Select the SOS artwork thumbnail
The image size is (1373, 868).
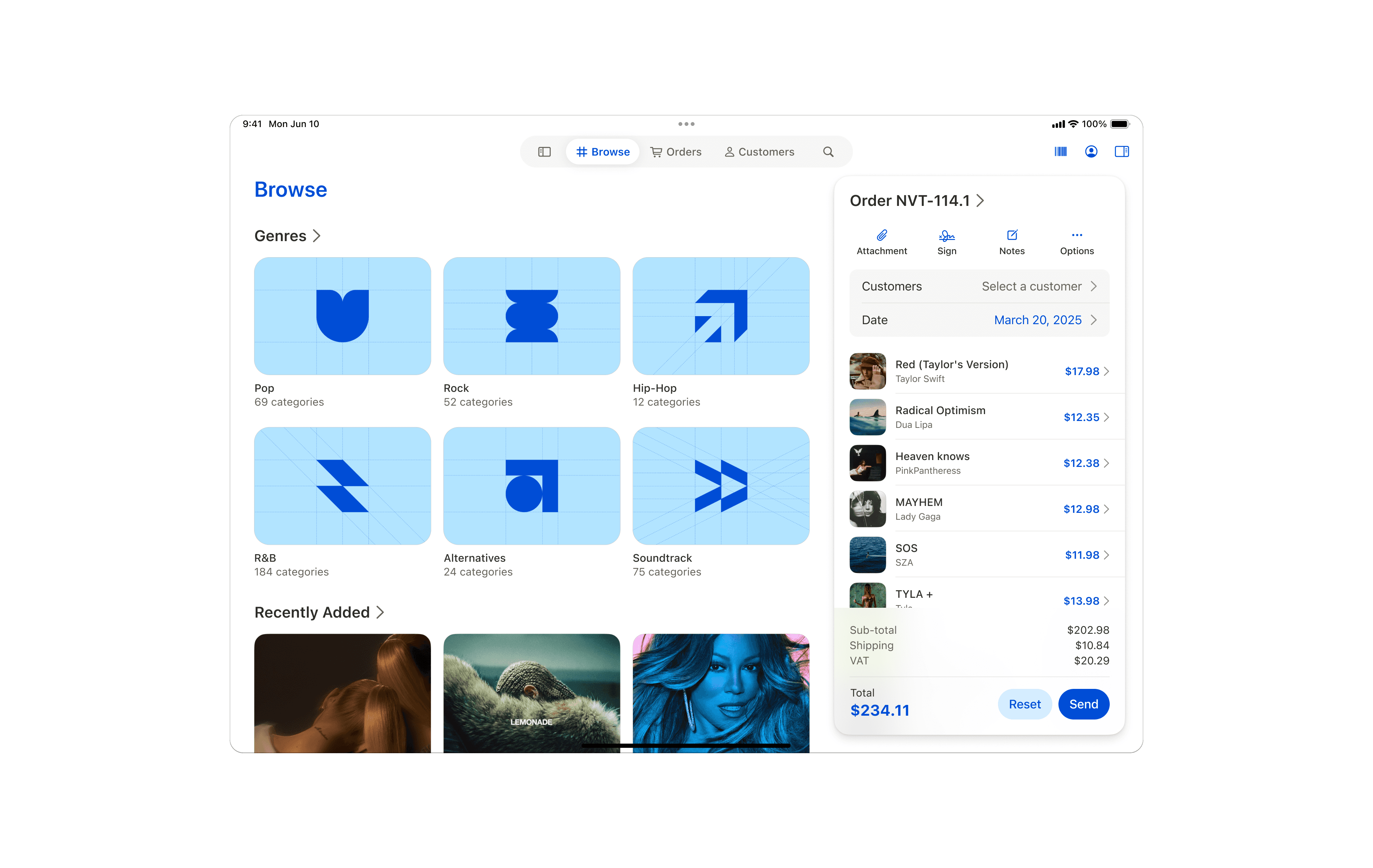867,555
